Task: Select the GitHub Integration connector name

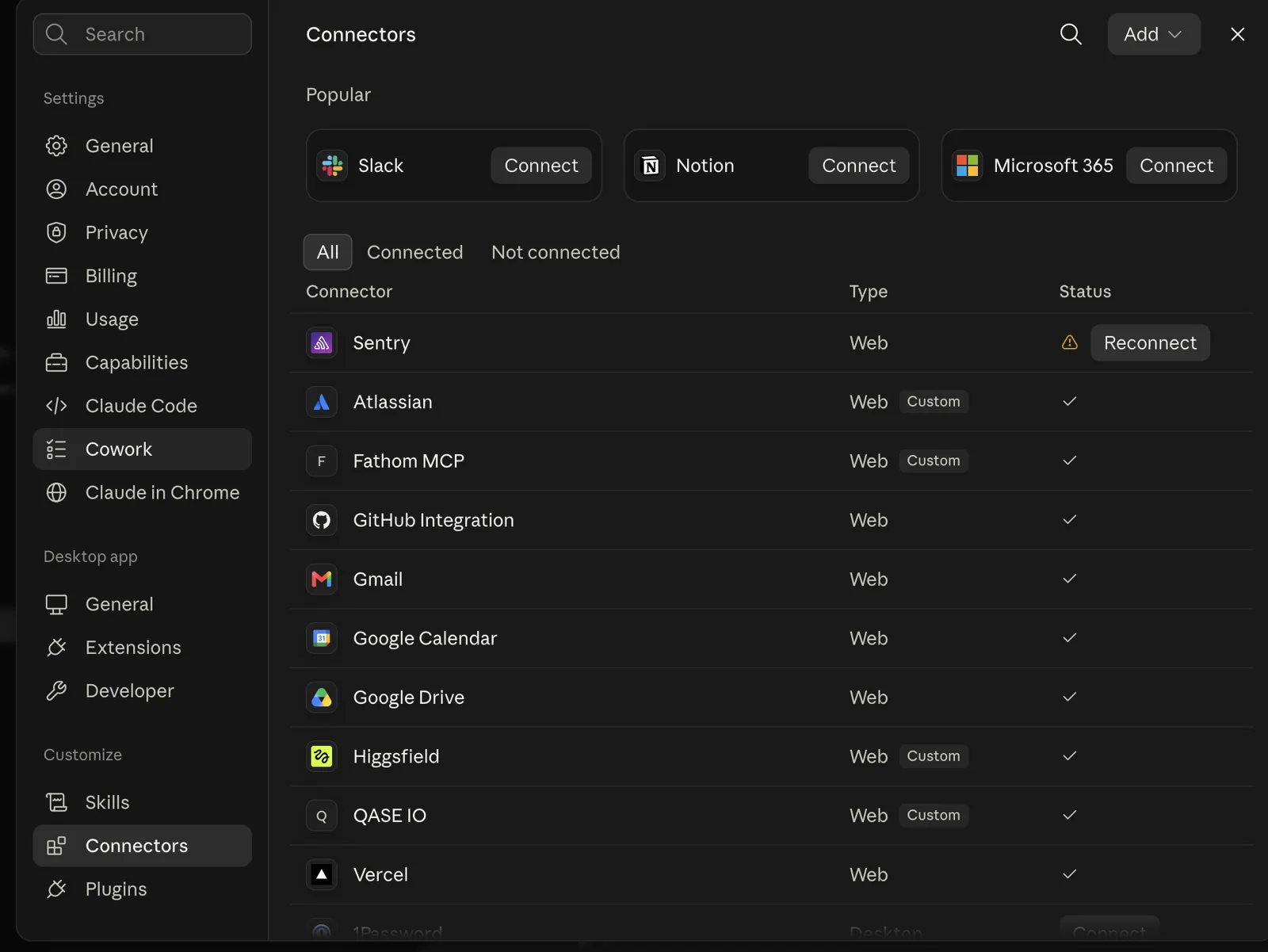Action: (433, 520)
